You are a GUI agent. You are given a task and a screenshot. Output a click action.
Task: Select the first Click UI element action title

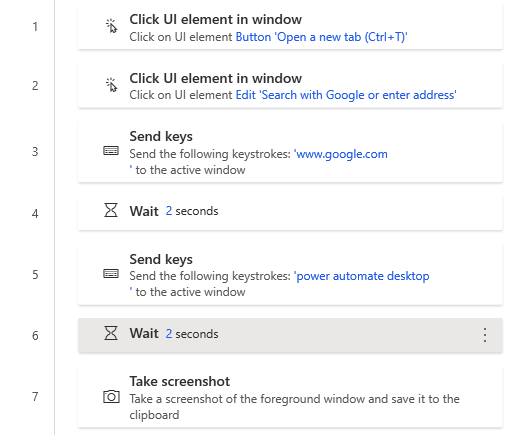coord(215,19)
